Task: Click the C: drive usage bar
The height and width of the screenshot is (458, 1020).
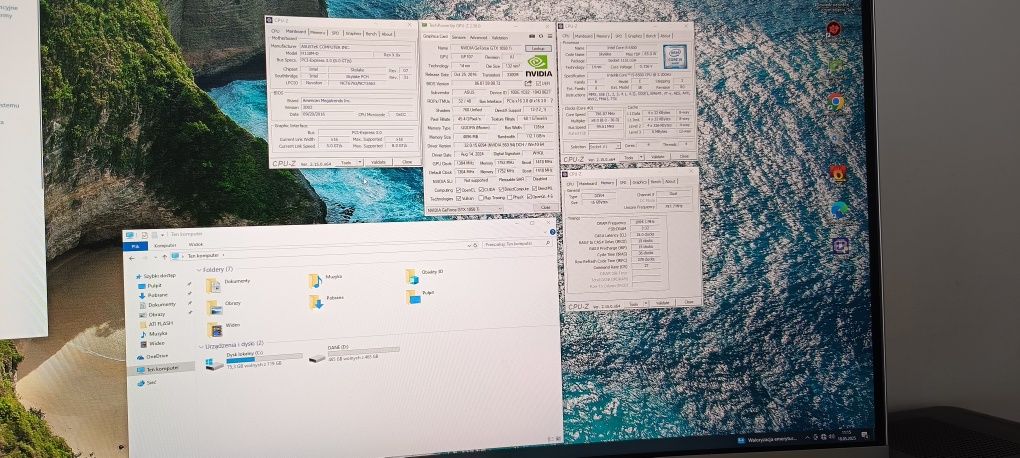Action: (264, 357)
